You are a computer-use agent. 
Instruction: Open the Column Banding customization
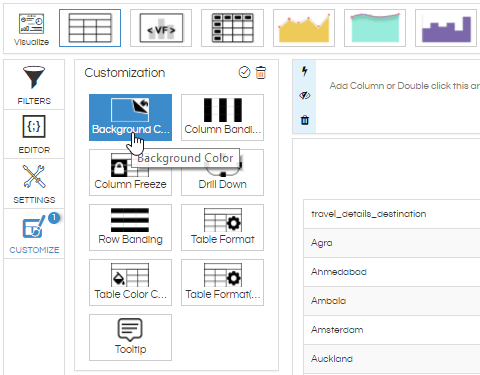point(222,117)
